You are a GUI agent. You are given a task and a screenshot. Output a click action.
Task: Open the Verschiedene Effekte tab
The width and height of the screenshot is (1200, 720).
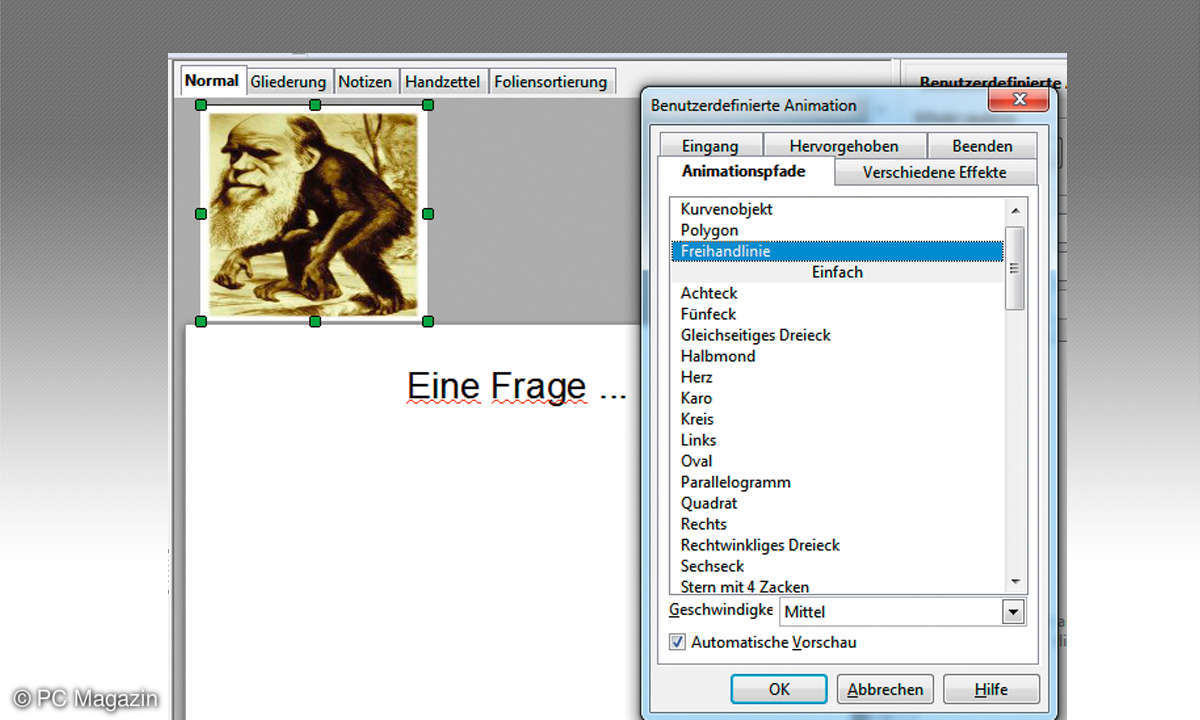pos(935,172)
